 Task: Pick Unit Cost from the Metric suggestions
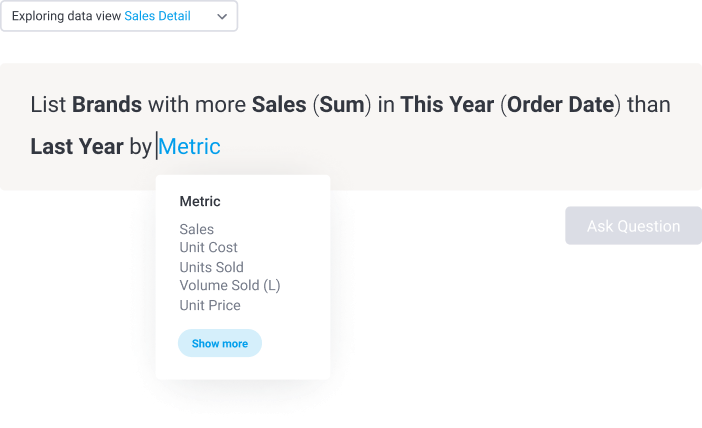pos(208,248)
